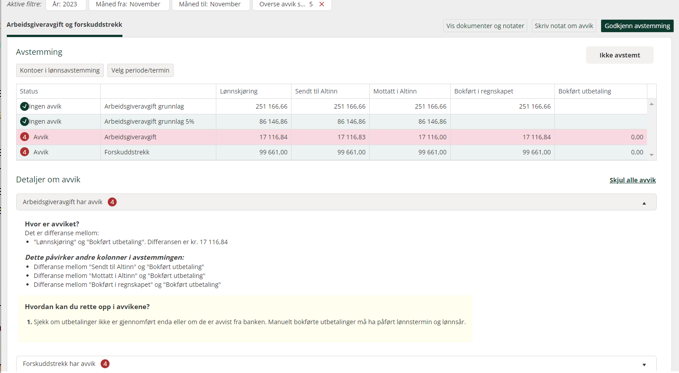Click 'Skjul alle avvik' link
This screenshot has width=679, height=373.
coord(632,180)
